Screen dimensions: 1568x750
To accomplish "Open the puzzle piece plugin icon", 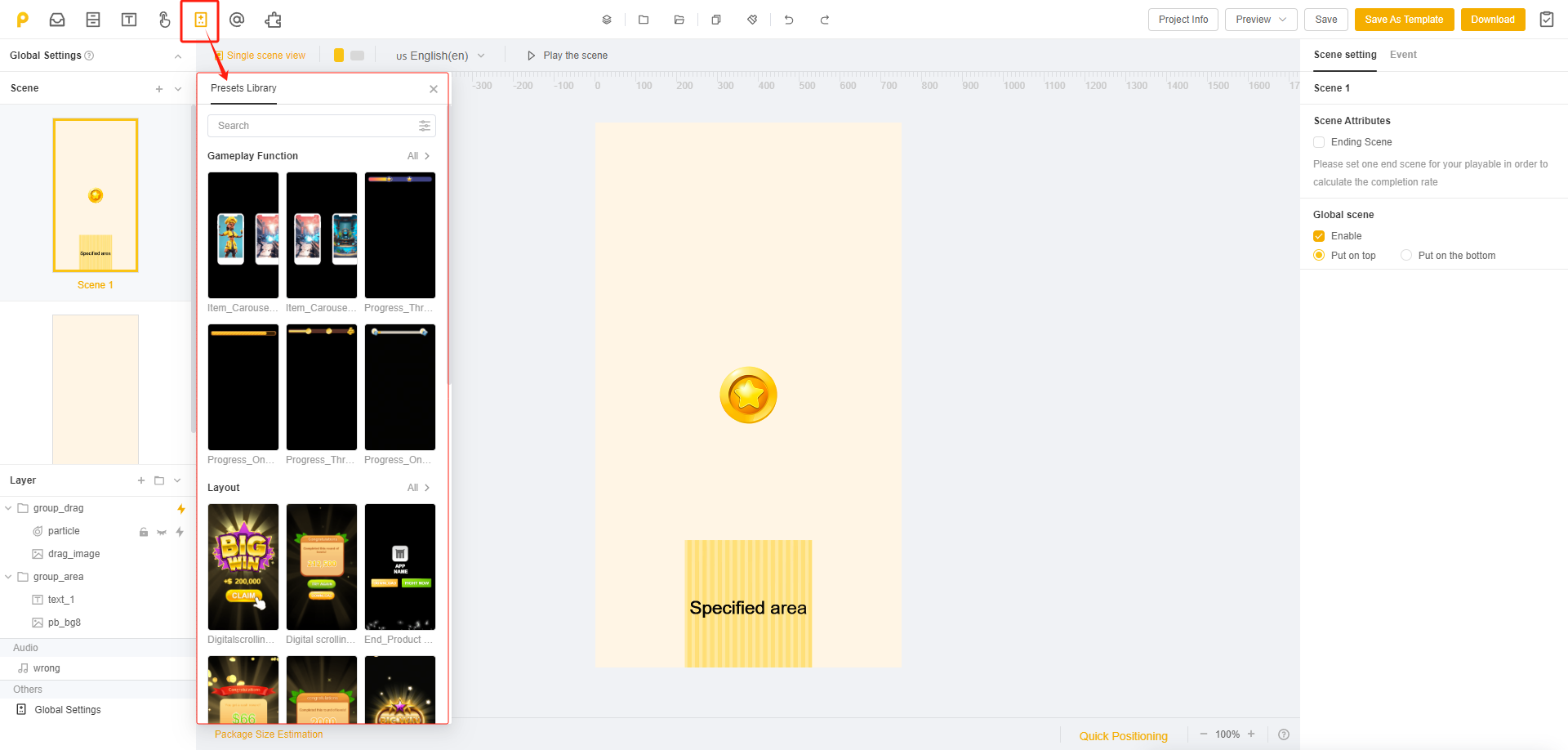I will click(273, 20).
